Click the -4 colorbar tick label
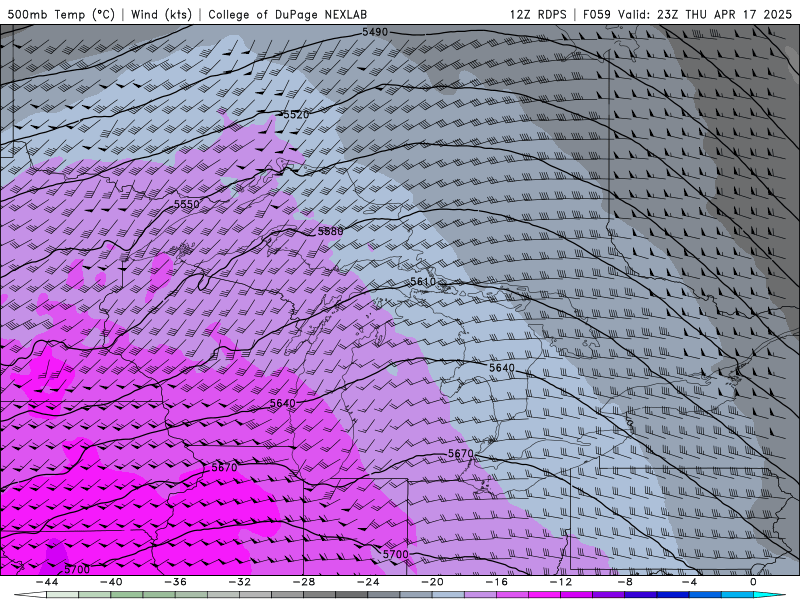The image size is (800, 600). tap(689, 582)
